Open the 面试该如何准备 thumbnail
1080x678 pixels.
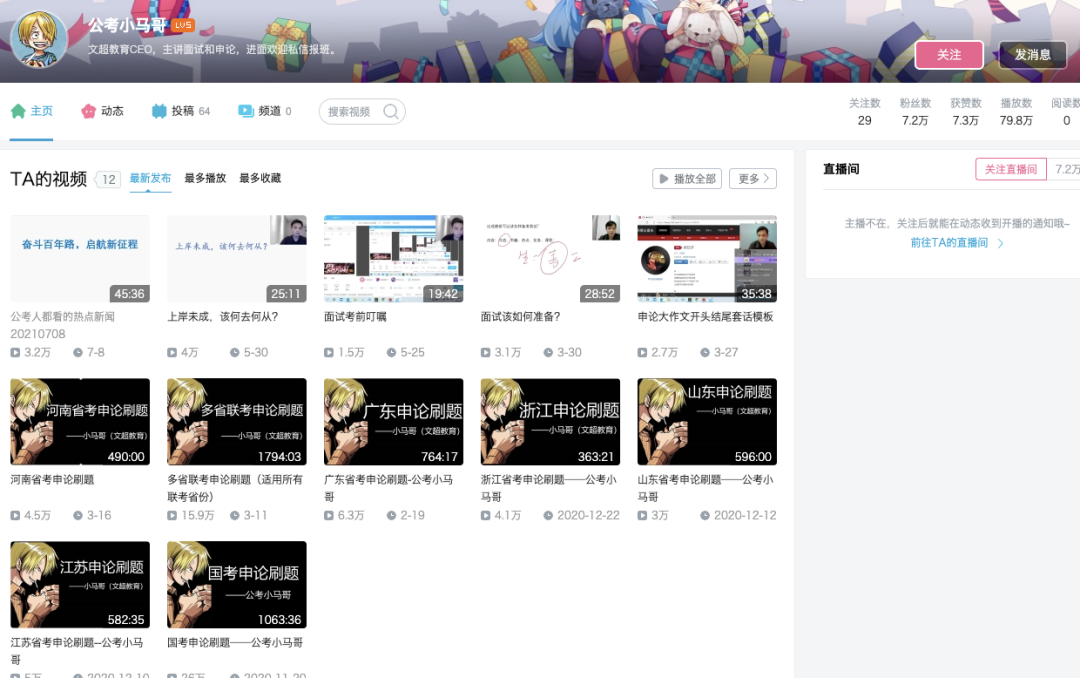[x=550, y=258]
